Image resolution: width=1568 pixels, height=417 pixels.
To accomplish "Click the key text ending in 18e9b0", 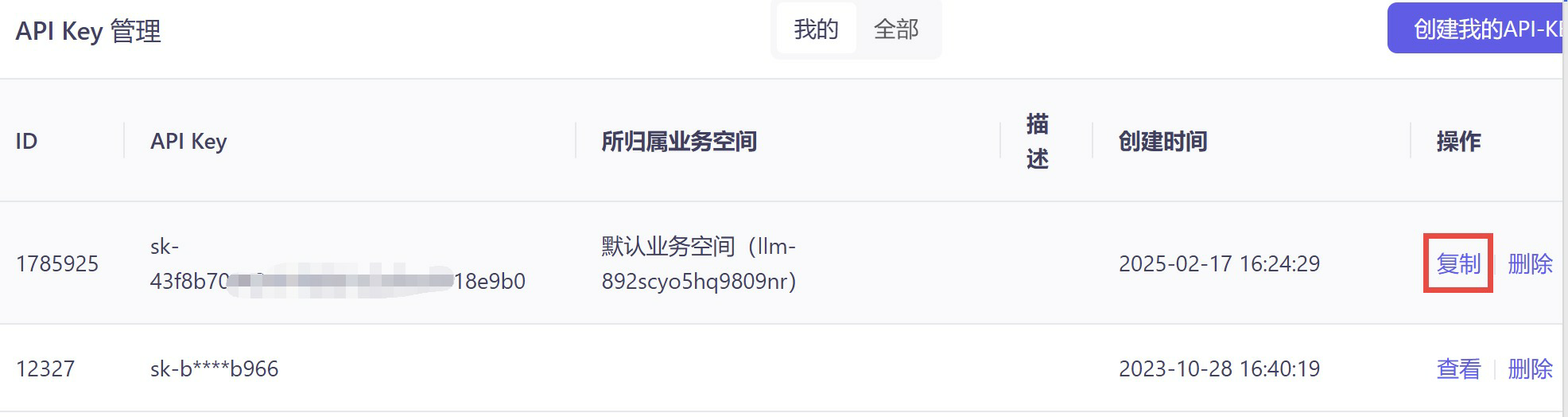I will click(x=338, y=263).
